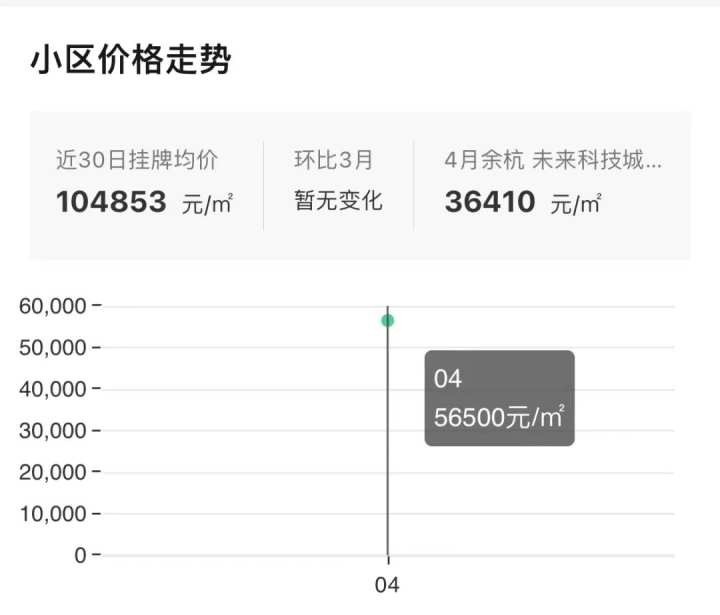Tap the 04 month label on x-axis

[387, 585]
